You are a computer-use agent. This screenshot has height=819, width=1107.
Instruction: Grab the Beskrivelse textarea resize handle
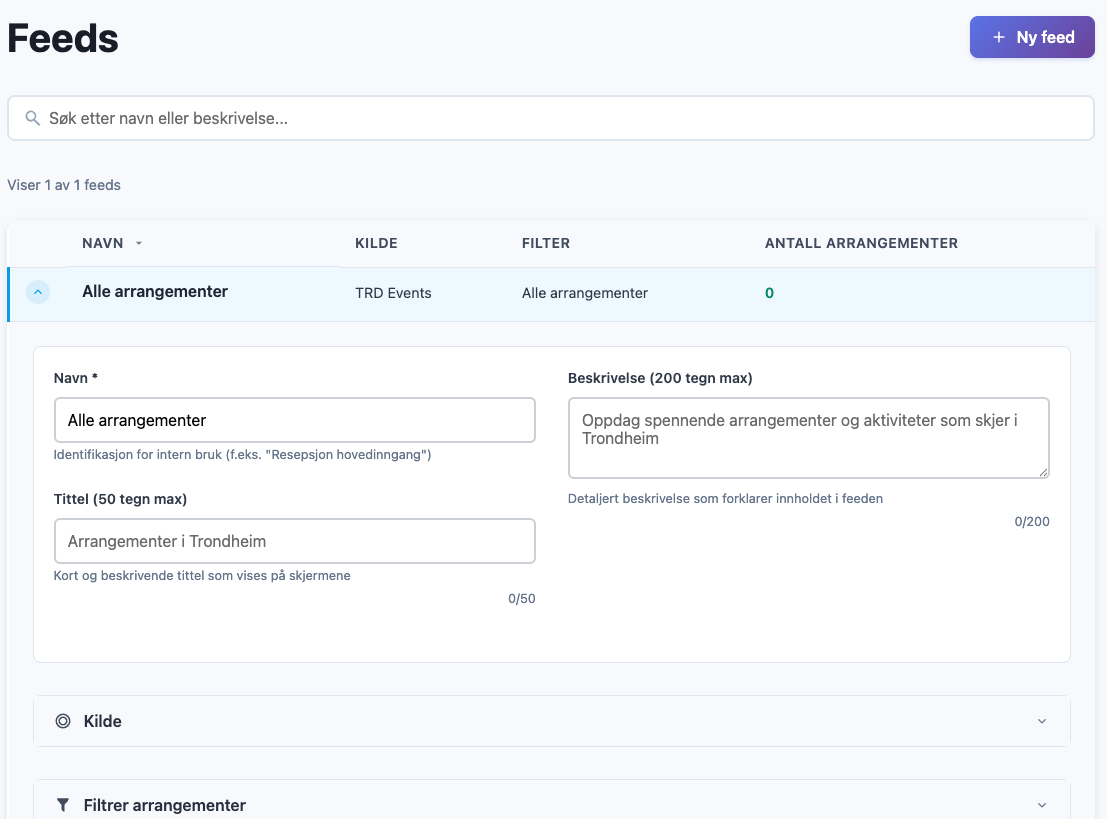tap(1043, 472)
